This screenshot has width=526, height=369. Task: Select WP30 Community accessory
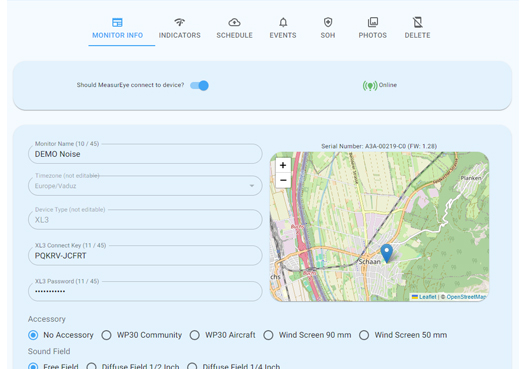[106, 335]
